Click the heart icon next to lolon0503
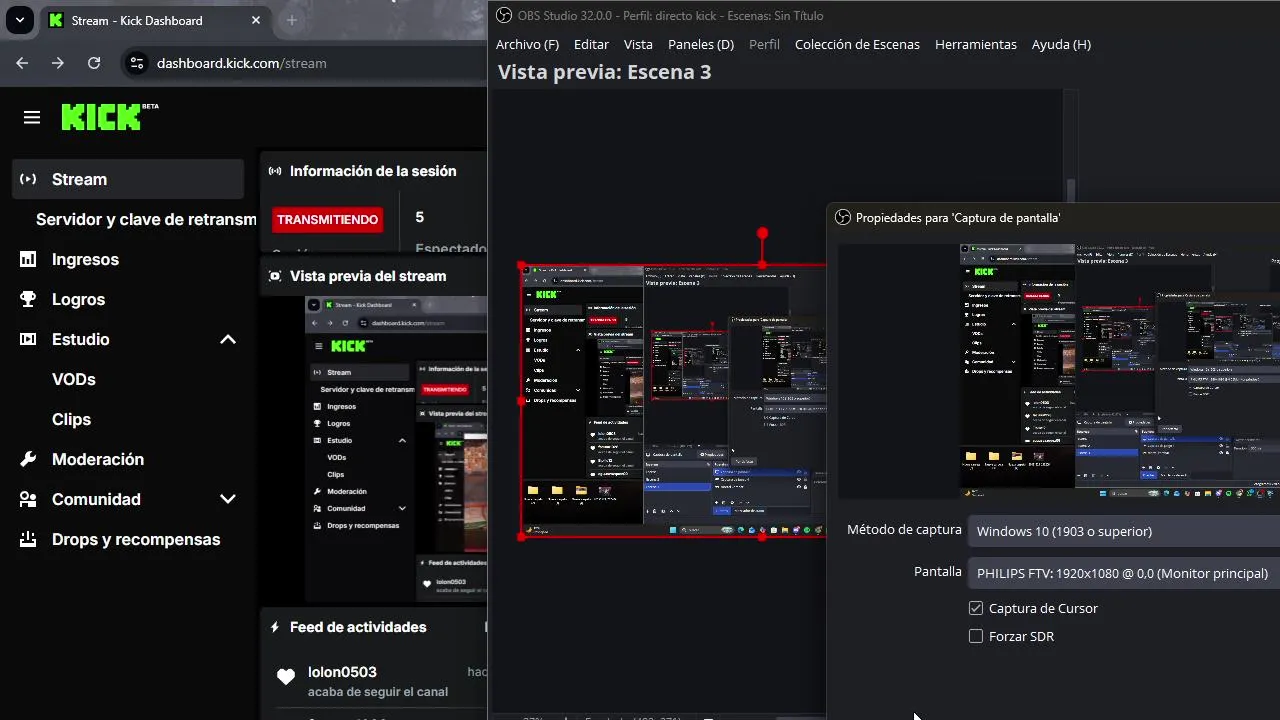This screenshot has width=1280, height=720. point(286,677)
